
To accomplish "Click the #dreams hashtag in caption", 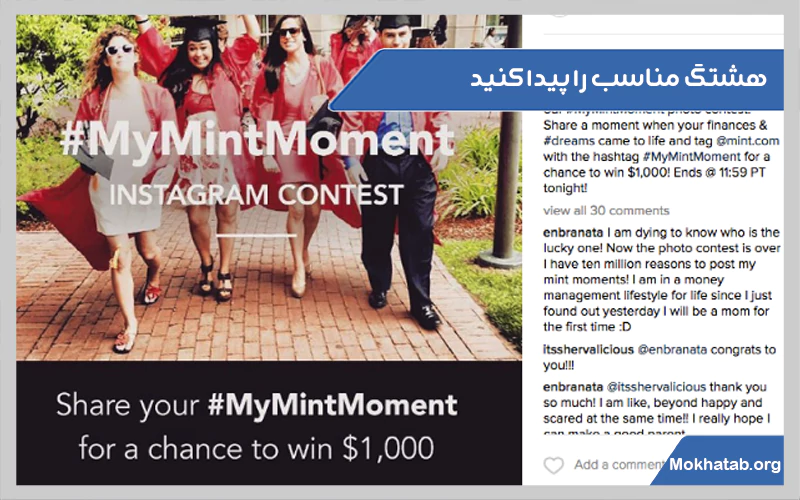I will click(x=571, y=142).
